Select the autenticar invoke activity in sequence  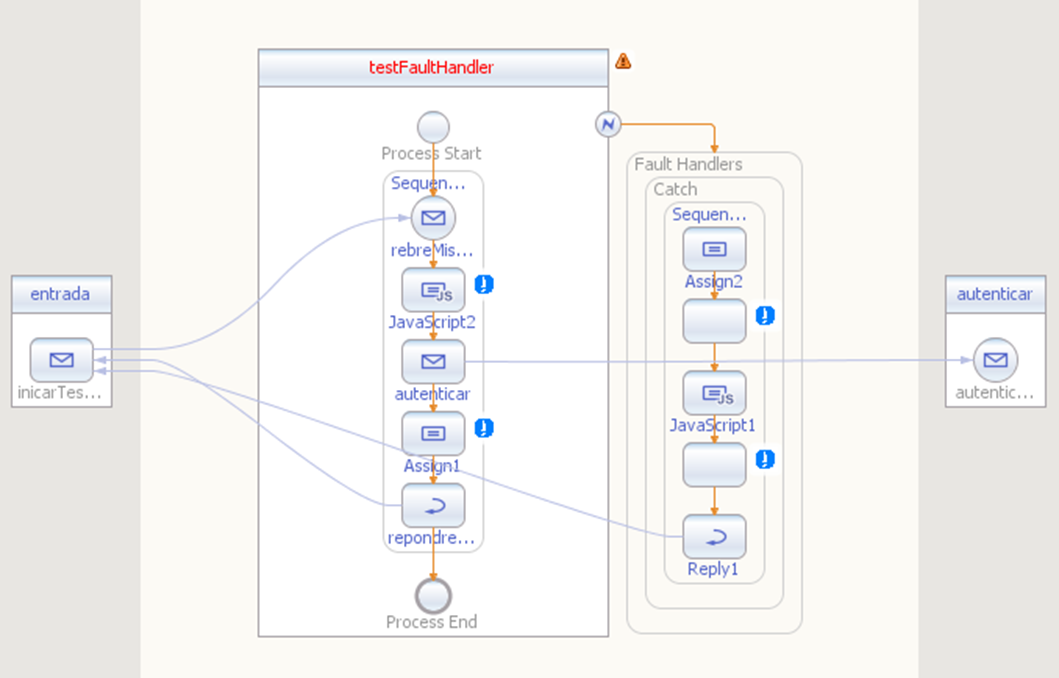point(433,361)
